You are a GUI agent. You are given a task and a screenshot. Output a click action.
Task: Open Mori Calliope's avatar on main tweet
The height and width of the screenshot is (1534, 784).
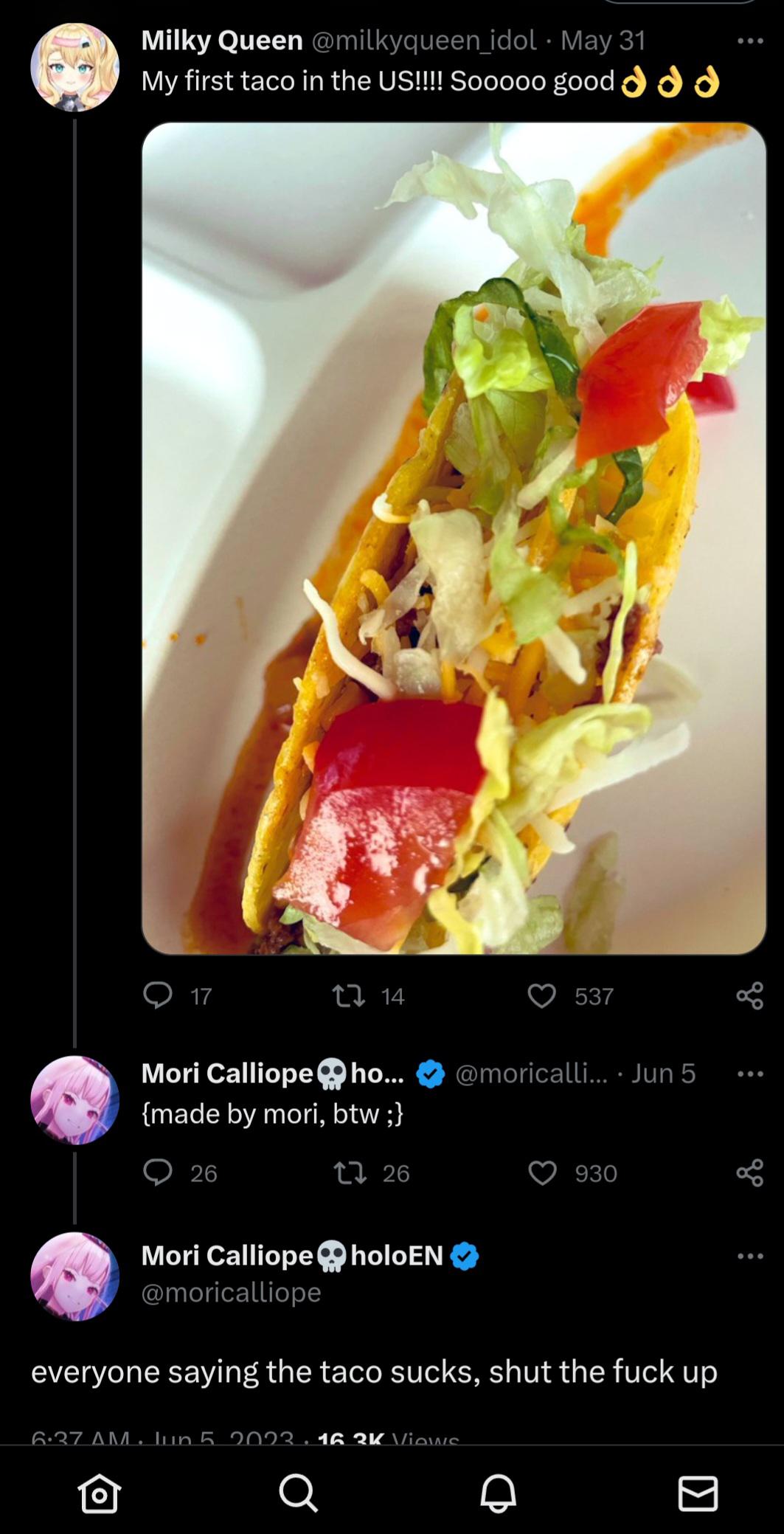click(x=74, y=1276)
